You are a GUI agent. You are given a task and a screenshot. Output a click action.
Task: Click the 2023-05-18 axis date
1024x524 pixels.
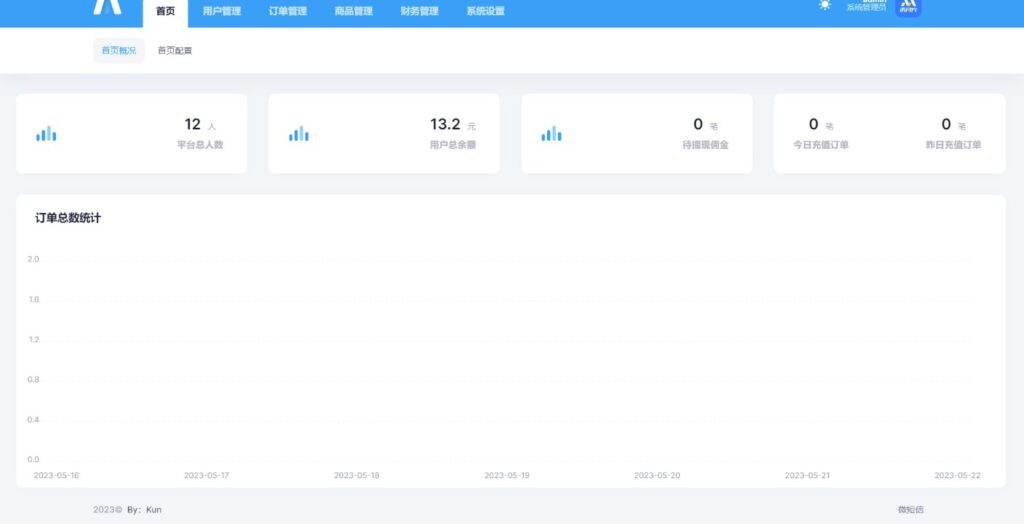click(357, 476)
